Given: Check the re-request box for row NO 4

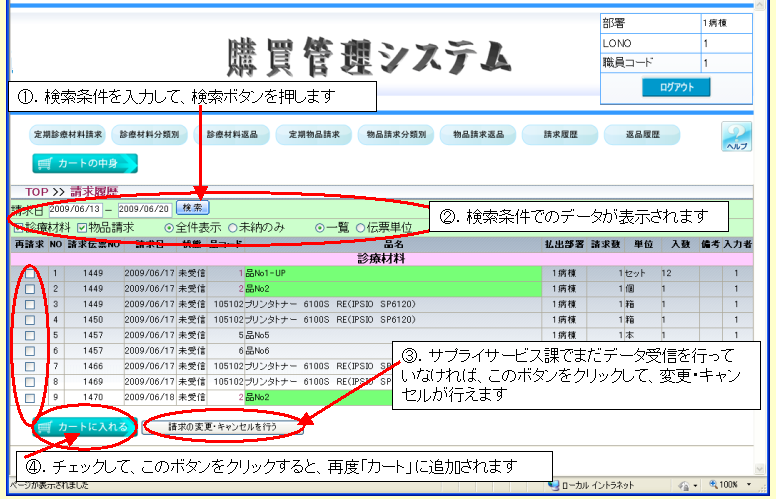Looking at the screenshot, I should tap(30, 320).
